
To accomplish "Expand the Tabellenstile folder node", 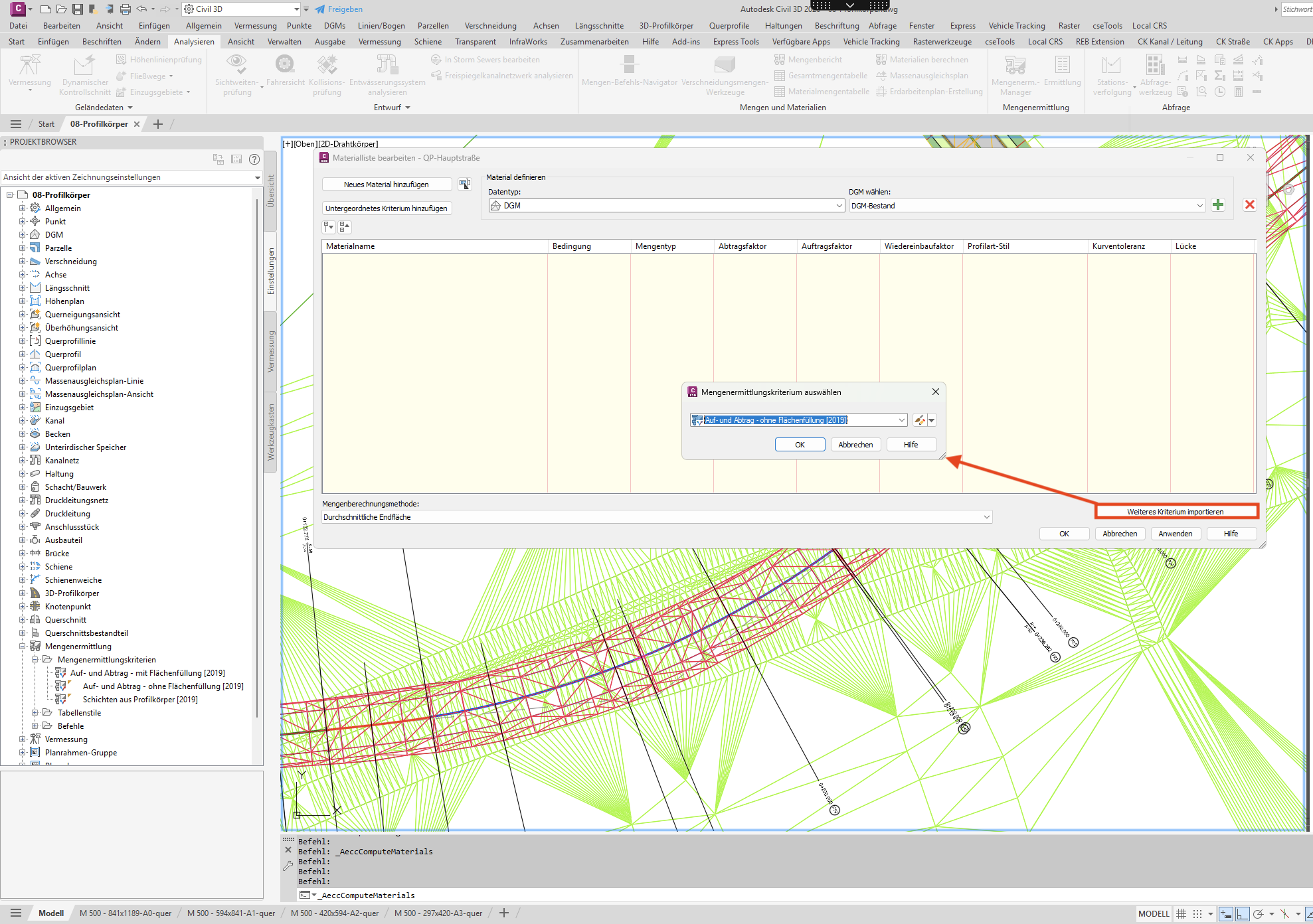I will click(x=35, y=713).
